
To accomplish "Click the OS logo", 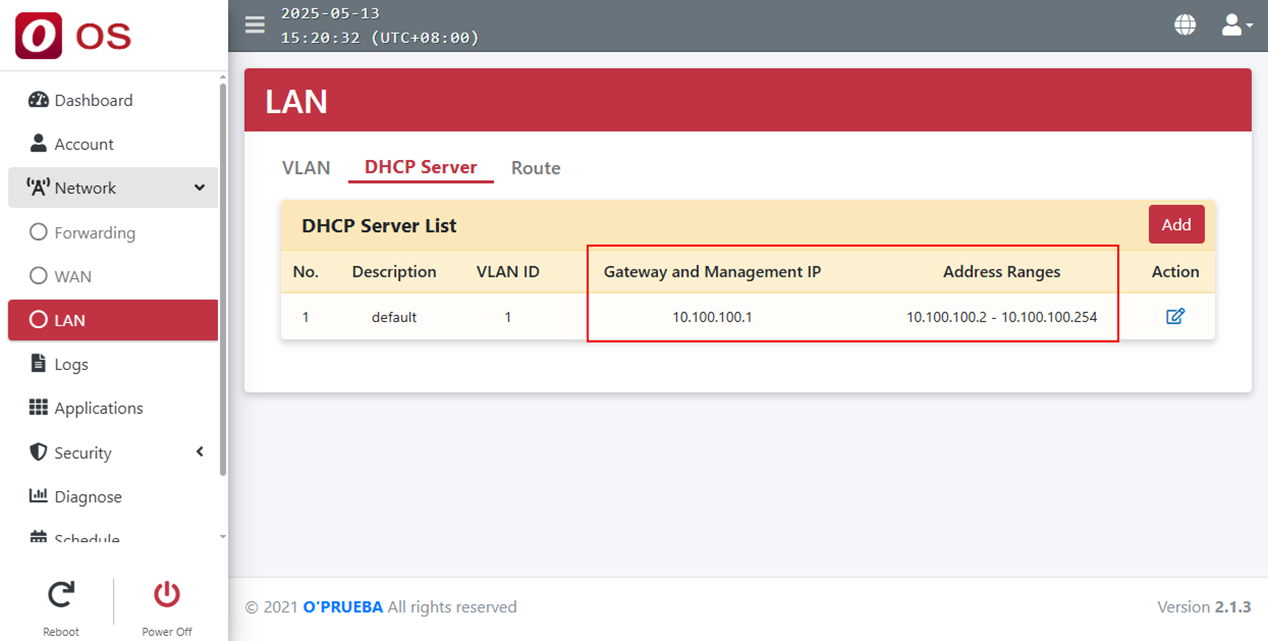I will pyautogui.click(x=73, y=36).
